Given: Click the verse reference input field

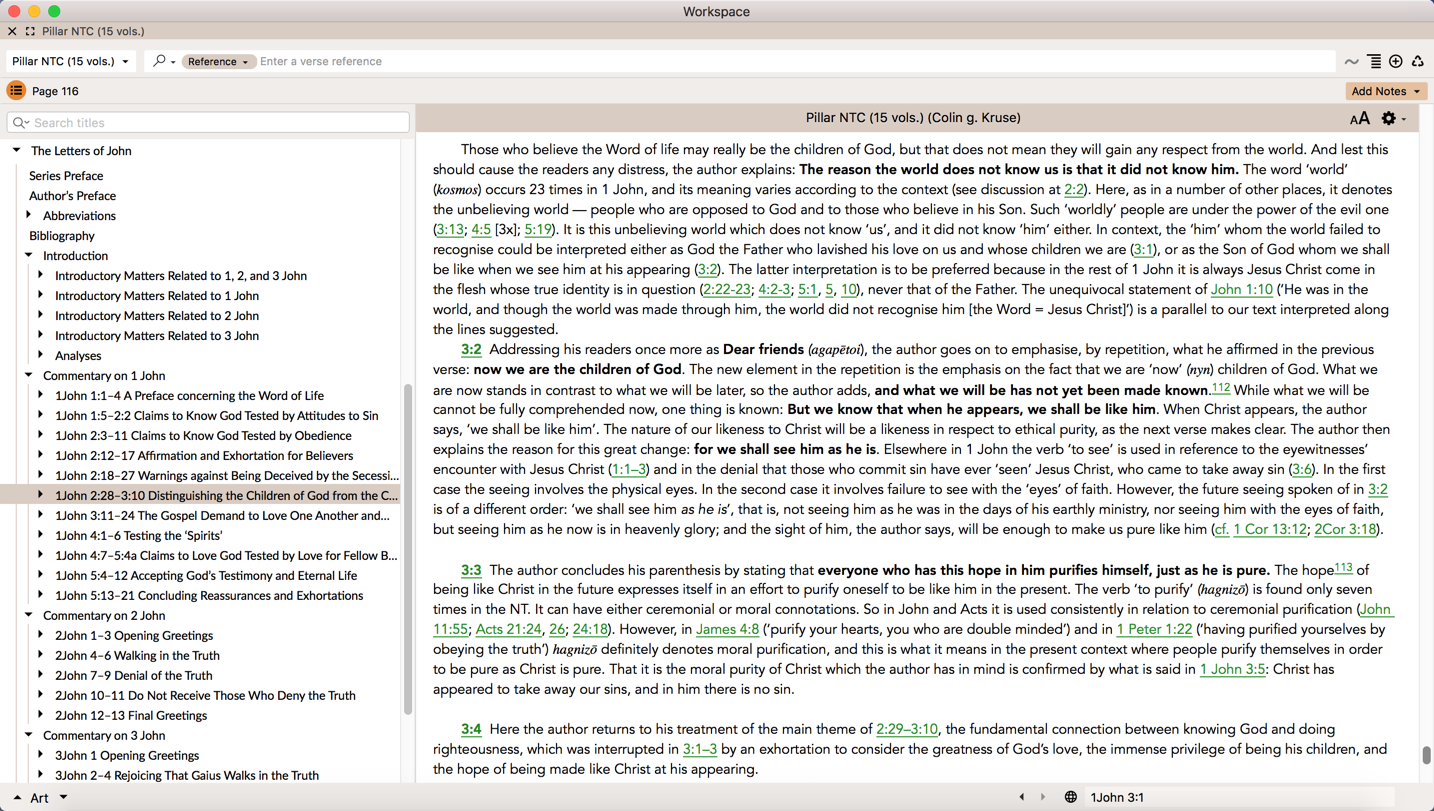Looking at the screenshot, I should 795,61.
